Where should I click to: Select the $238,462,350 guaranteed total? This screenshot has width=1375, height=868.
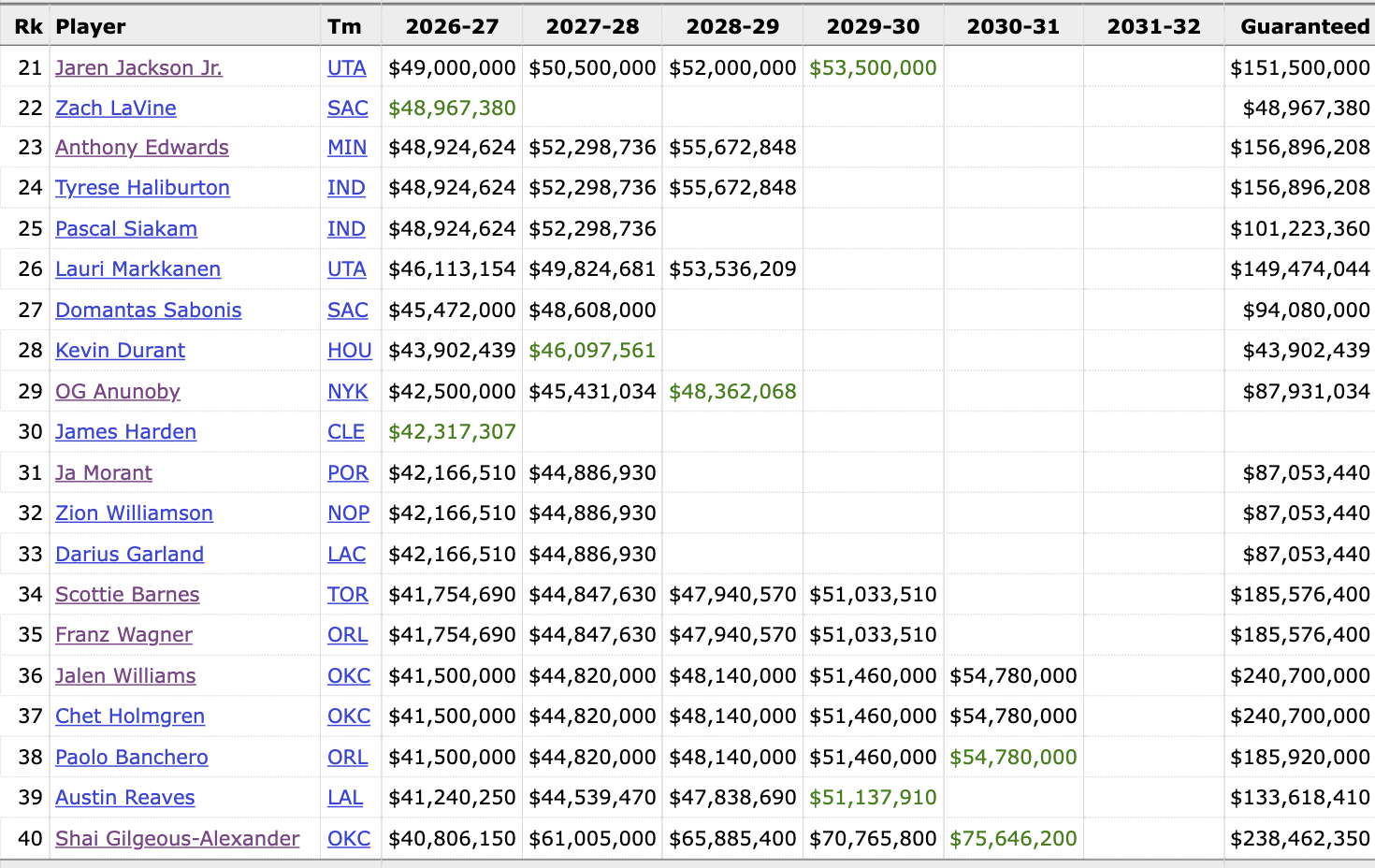pyautogui.click(x=1300, y=838)
